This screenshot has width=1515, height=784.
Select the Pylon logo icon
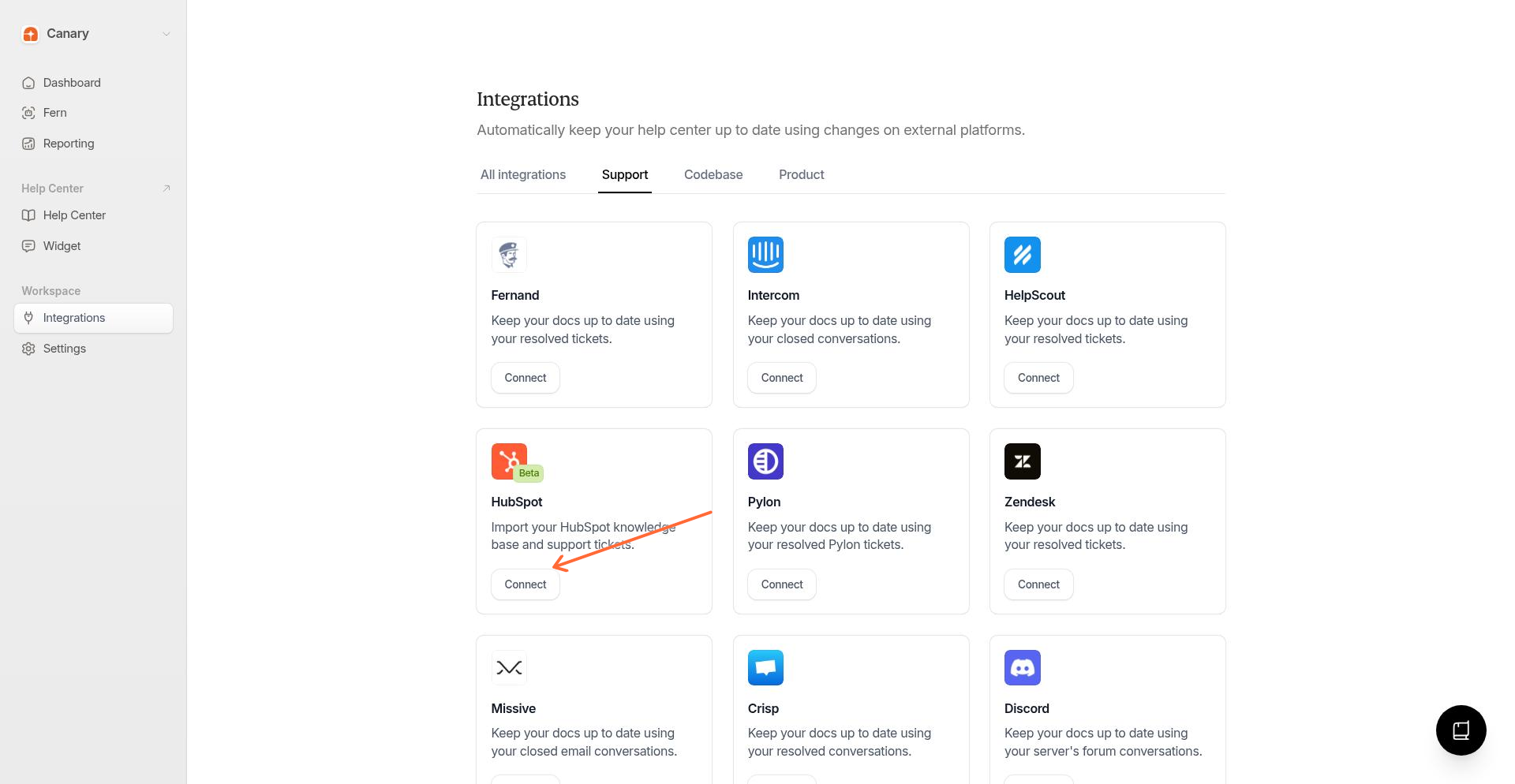(x=765, y=461)
